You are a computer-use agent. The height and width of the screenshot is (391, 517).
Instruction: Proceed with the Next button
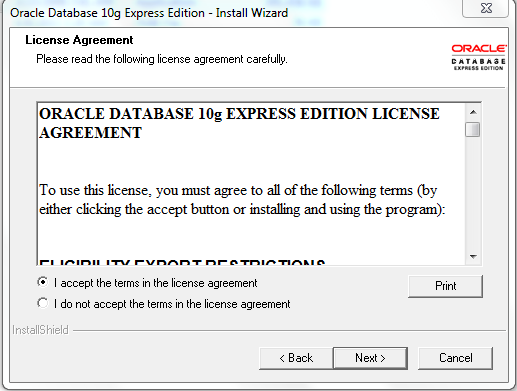pos(370,358)
